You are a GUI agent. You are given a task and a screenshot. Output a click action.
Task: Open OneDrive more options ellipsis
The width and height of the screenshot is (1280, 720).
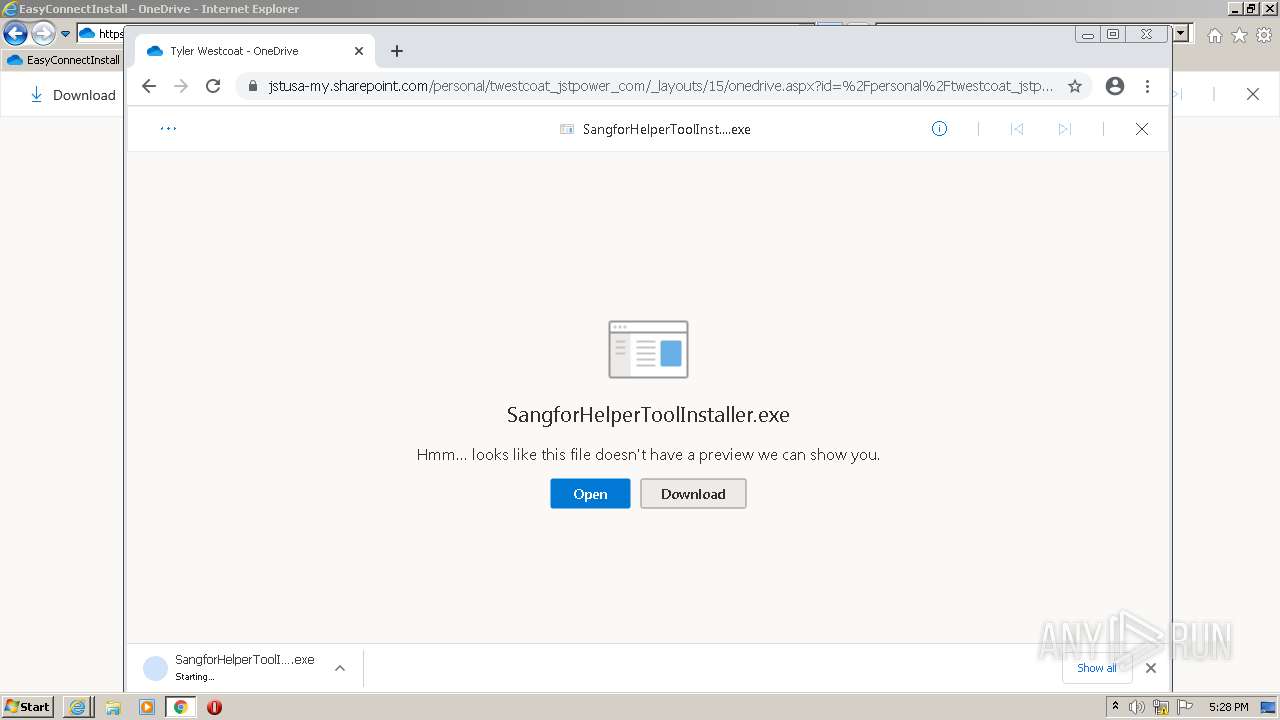[x=168, y=129]
